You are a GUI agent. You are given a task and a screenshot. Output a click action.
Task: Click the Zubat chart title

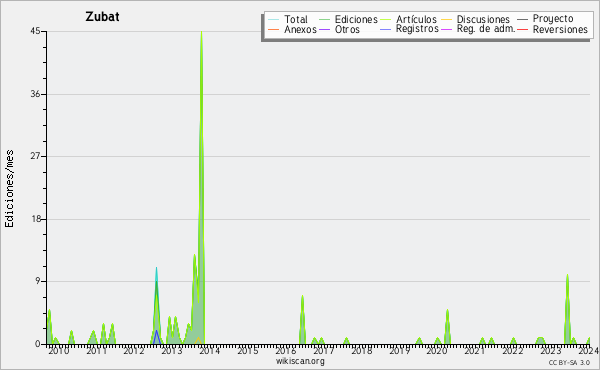coord(102,17)
